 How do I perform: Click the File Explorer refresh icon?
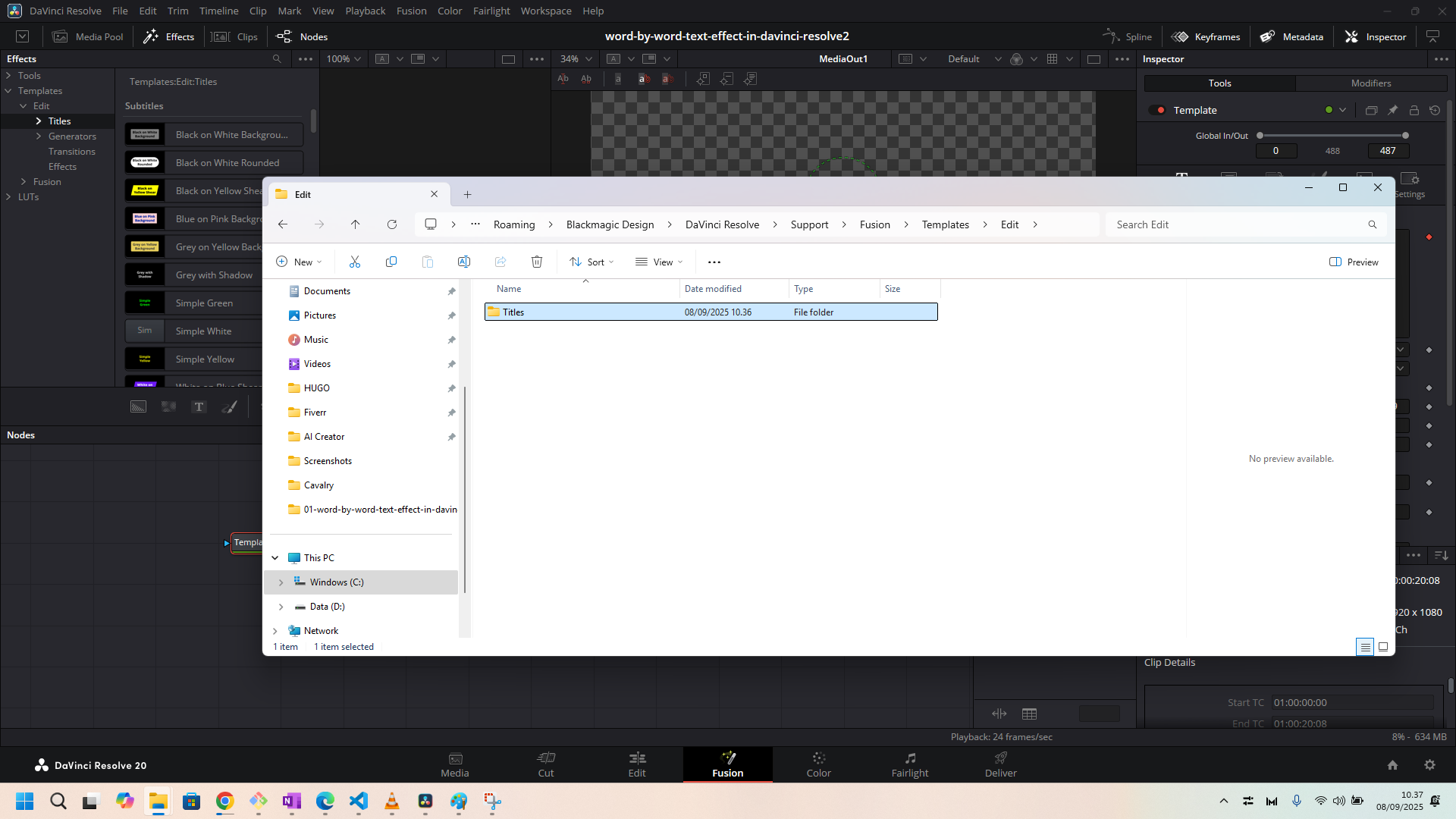[392, 224]
